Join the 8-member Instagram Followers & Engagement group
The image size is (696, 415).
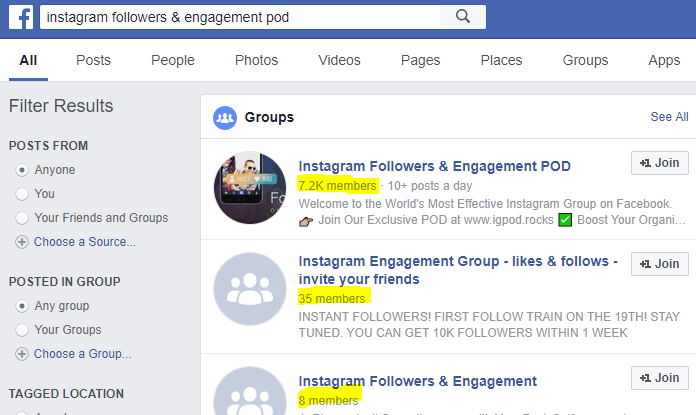pyautogui.click(x=660, y=378)
